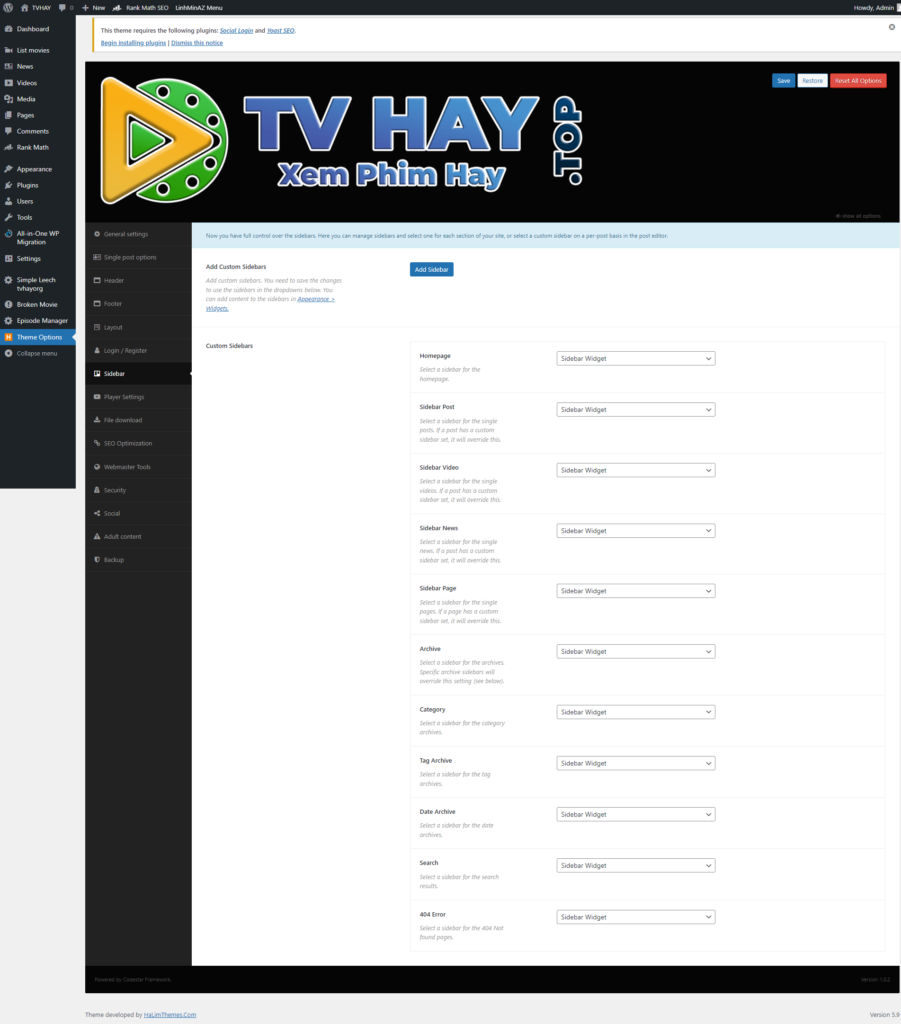Follow the Yoast SEO plugin link

coord(281,31)
